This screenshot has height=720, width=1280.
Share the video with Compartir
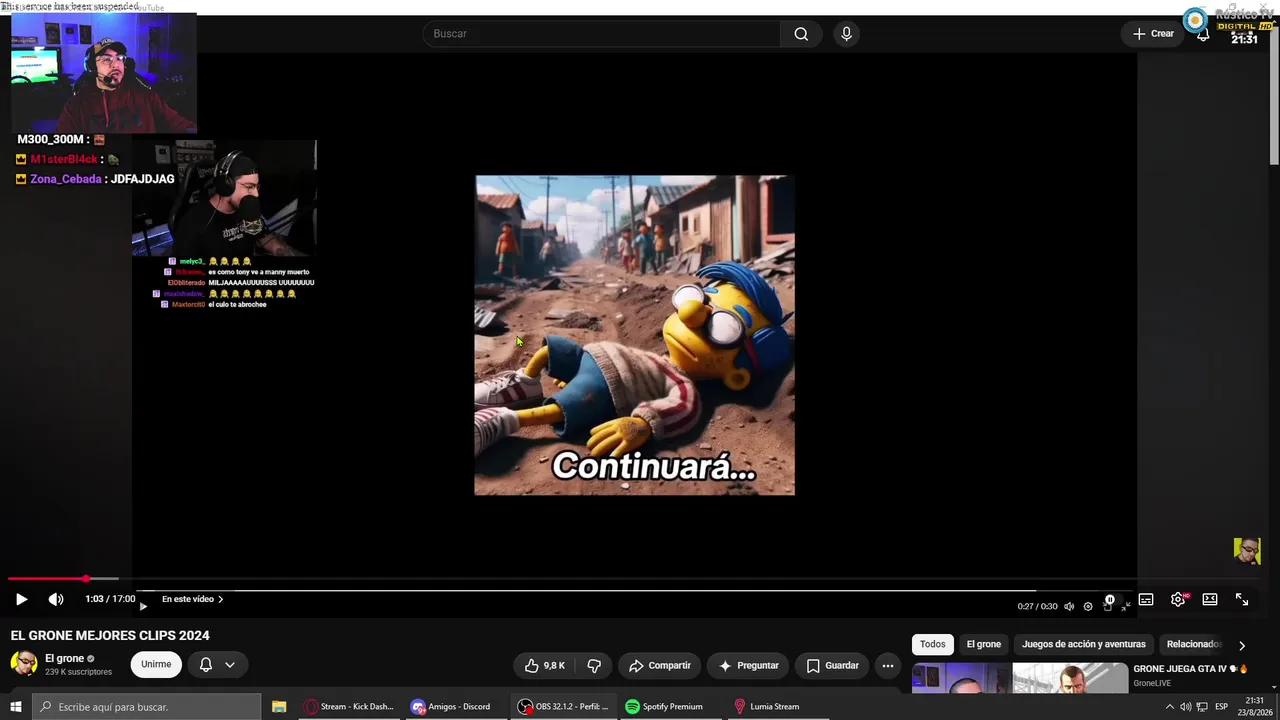[660, 665]
